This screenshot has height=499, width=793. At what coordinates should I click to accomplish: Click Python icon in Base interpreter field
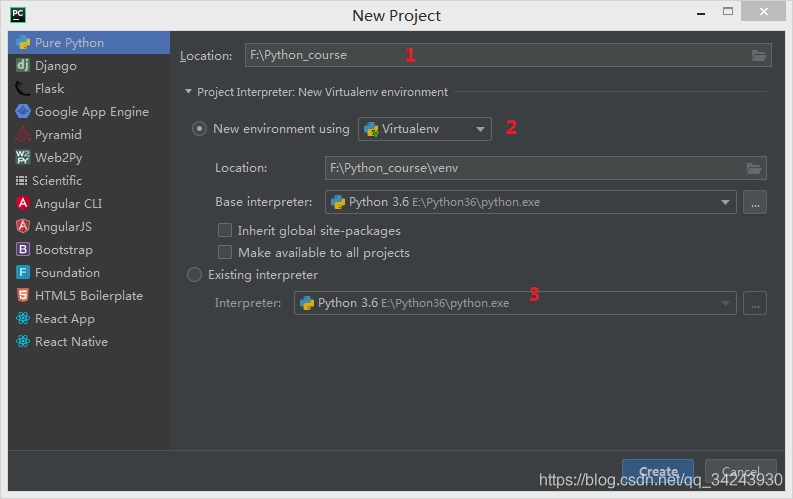(x=338, y=202)
